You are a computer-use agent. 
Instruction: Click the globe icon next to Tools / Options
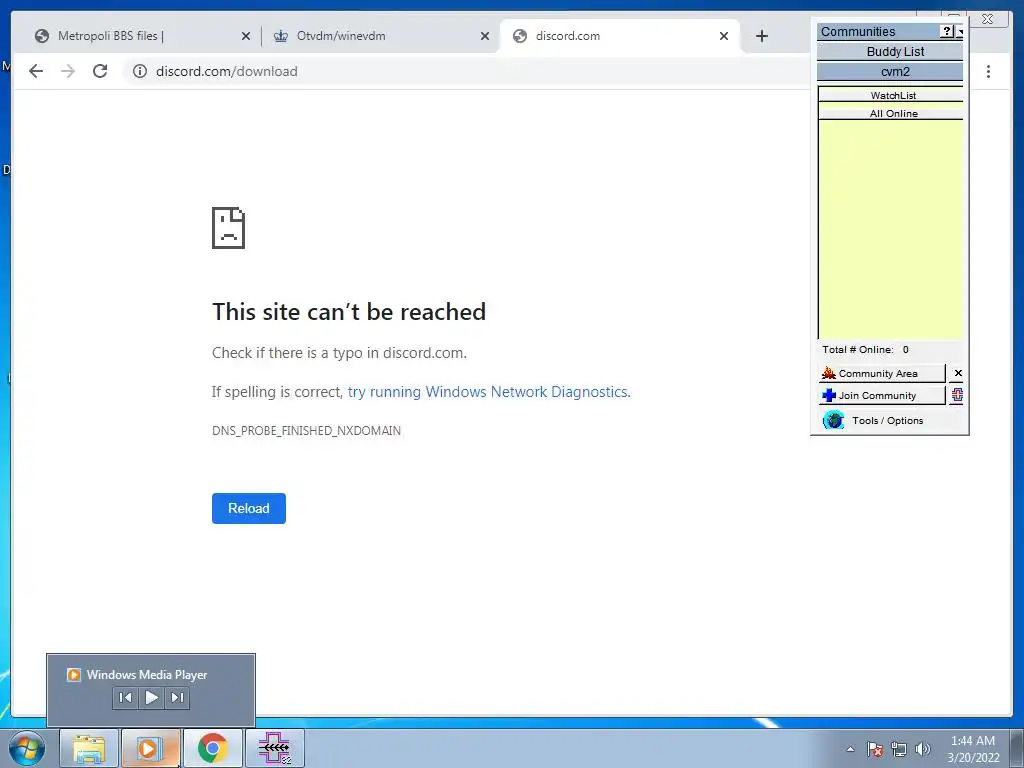pos(833,420)
